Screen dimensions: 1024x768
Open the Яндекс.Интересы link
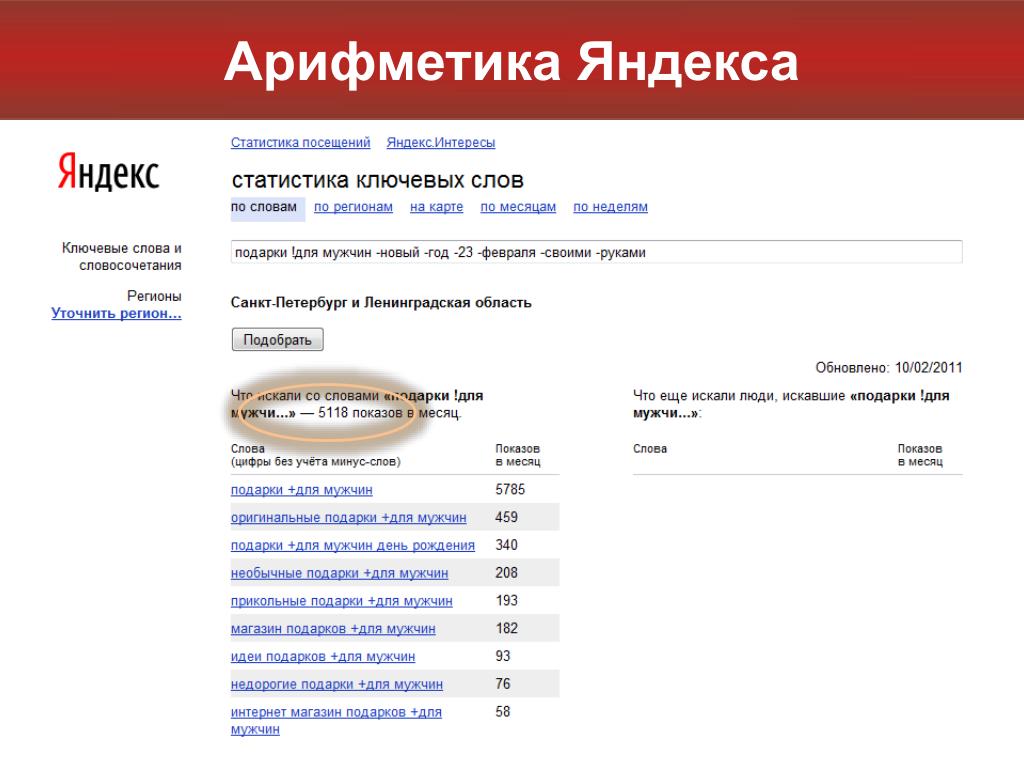[x=441, y=142]
